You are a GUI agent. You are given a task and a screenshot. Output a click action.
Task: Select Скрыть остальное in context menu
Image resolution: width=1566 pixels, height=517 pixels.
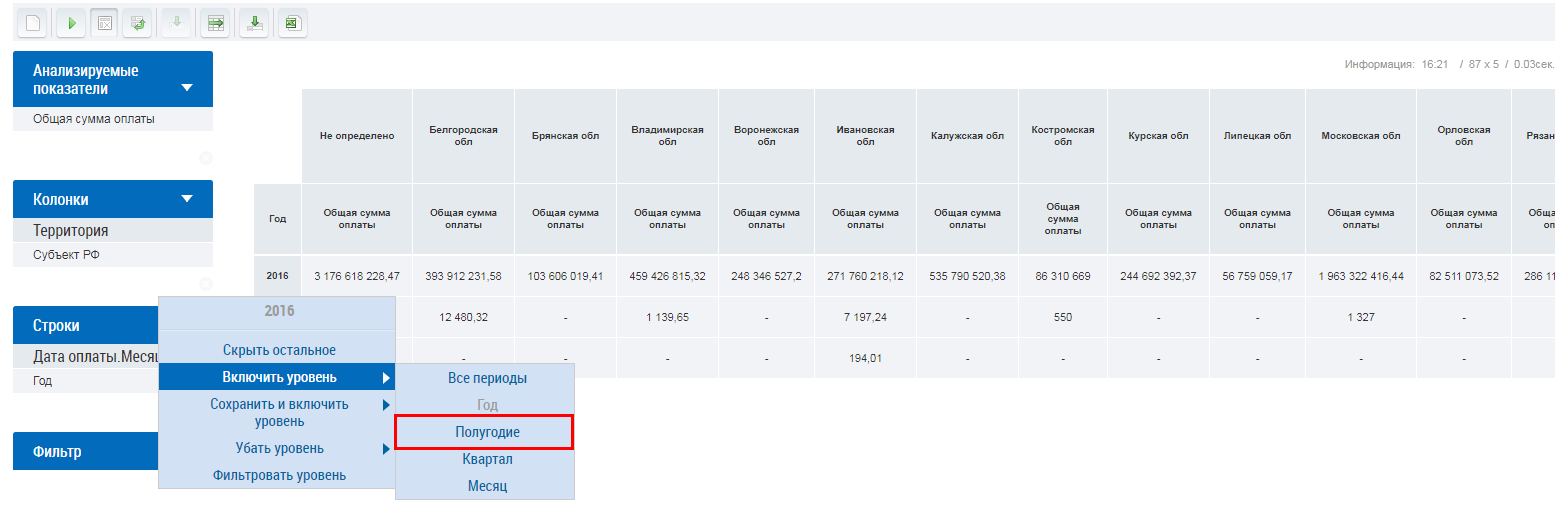click(x=279, y=350)
